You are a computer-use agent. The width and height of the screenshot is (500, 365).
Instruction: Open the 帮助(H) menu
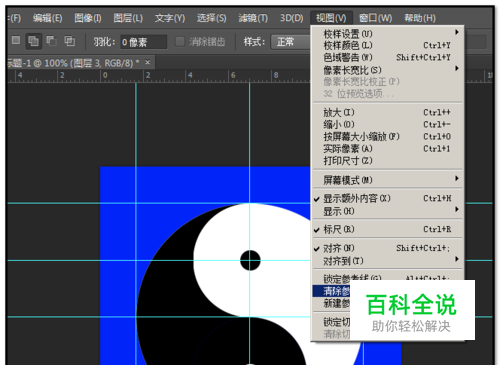420,18
